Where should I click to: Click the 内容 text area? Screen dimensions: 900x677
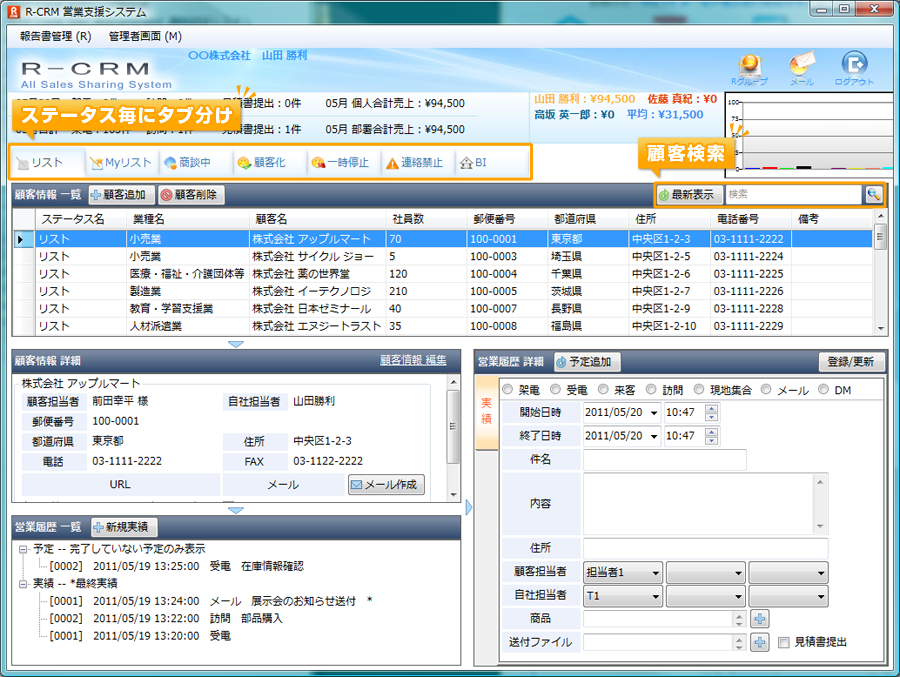[x=698, y=504]
